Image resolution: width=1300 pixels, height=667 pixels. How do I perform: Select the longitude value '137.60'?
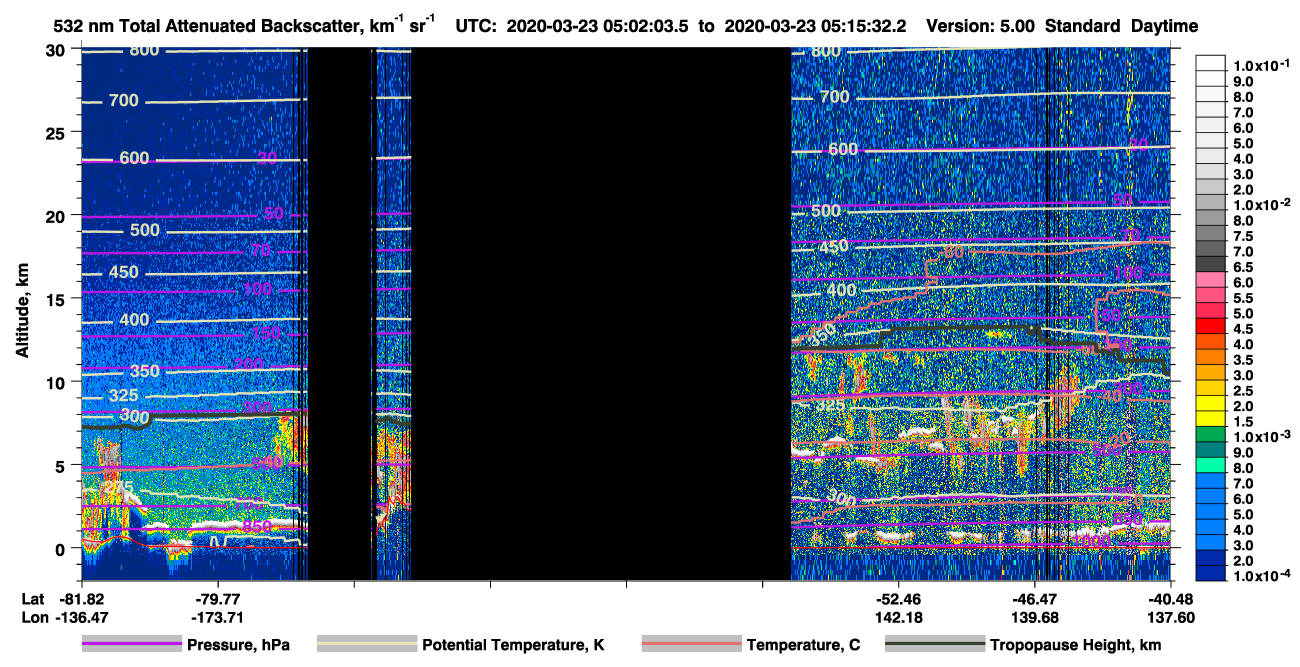[x=1171, y=617]
